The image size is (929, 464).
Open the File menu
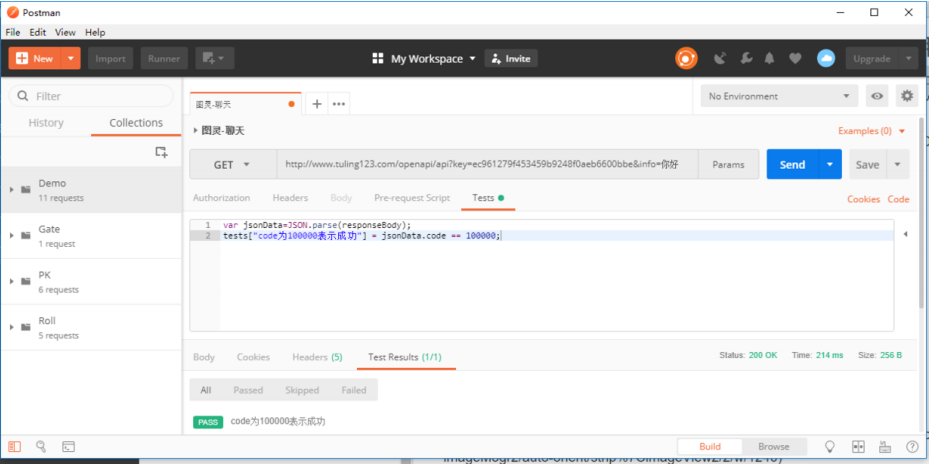[12, 32]
